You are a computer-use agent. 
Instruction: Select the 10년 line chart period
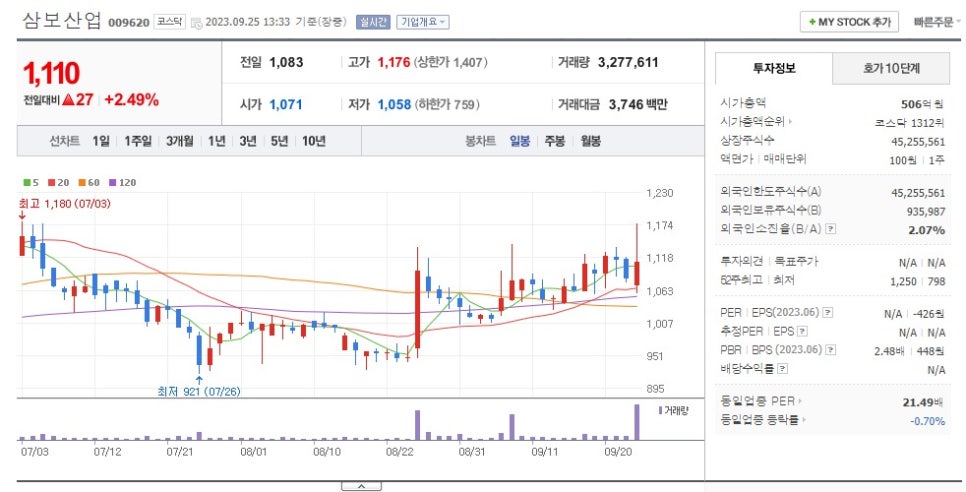[314, 141]
